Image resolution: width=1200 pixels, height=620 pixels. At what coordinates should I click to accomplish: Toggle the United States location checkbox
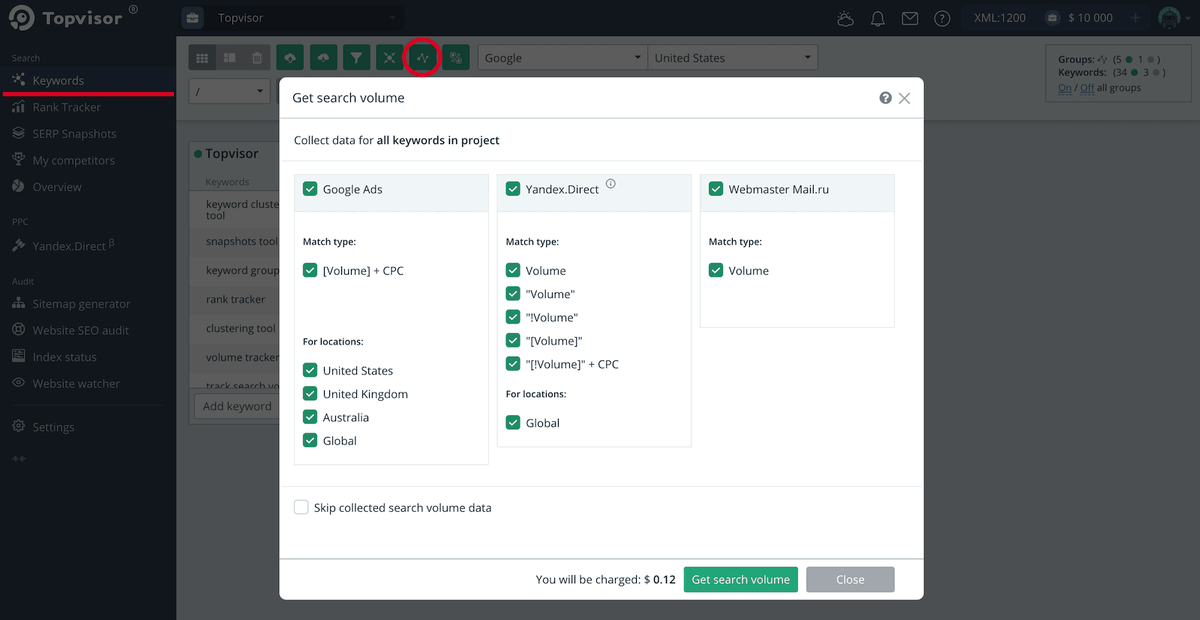coord(310,370)
